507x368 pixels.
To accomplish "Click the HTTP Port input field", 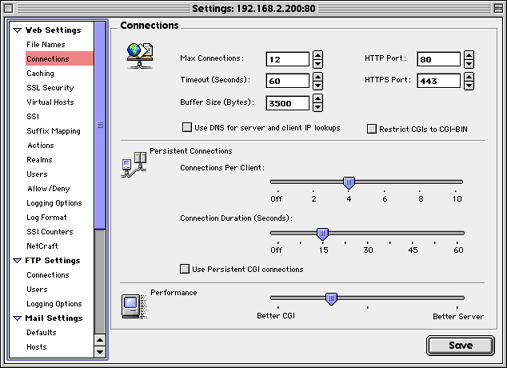I will tap(439, 60).
